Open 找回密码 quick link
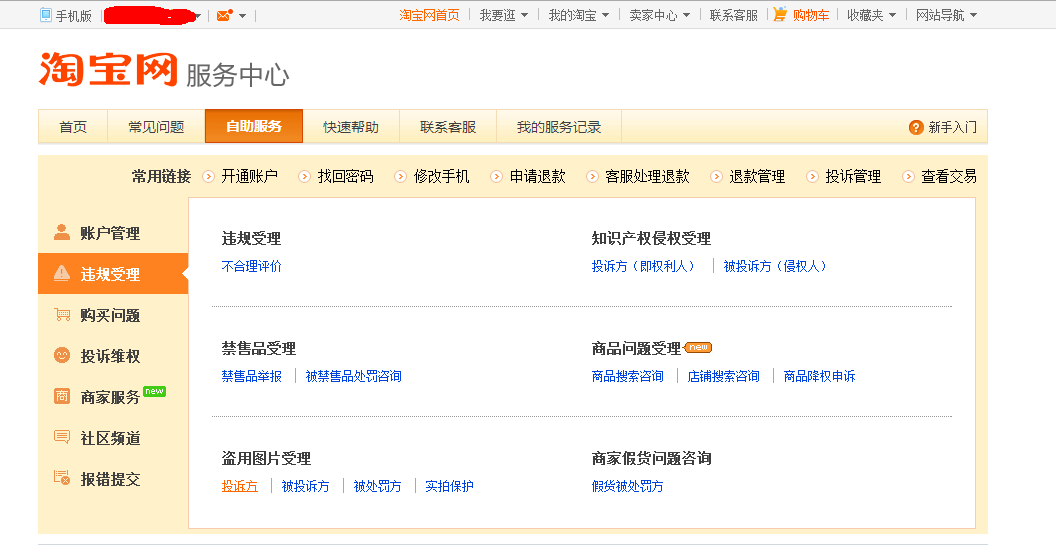Screen dimensions: 1056x552 (x=345, y=176)
